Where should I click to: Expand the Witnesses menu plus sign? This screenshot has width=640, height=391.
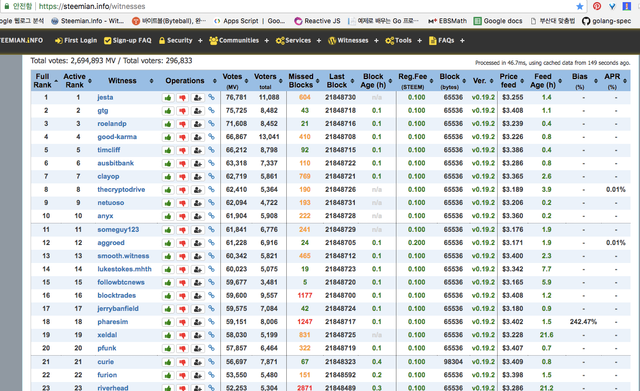pos(376,40)
